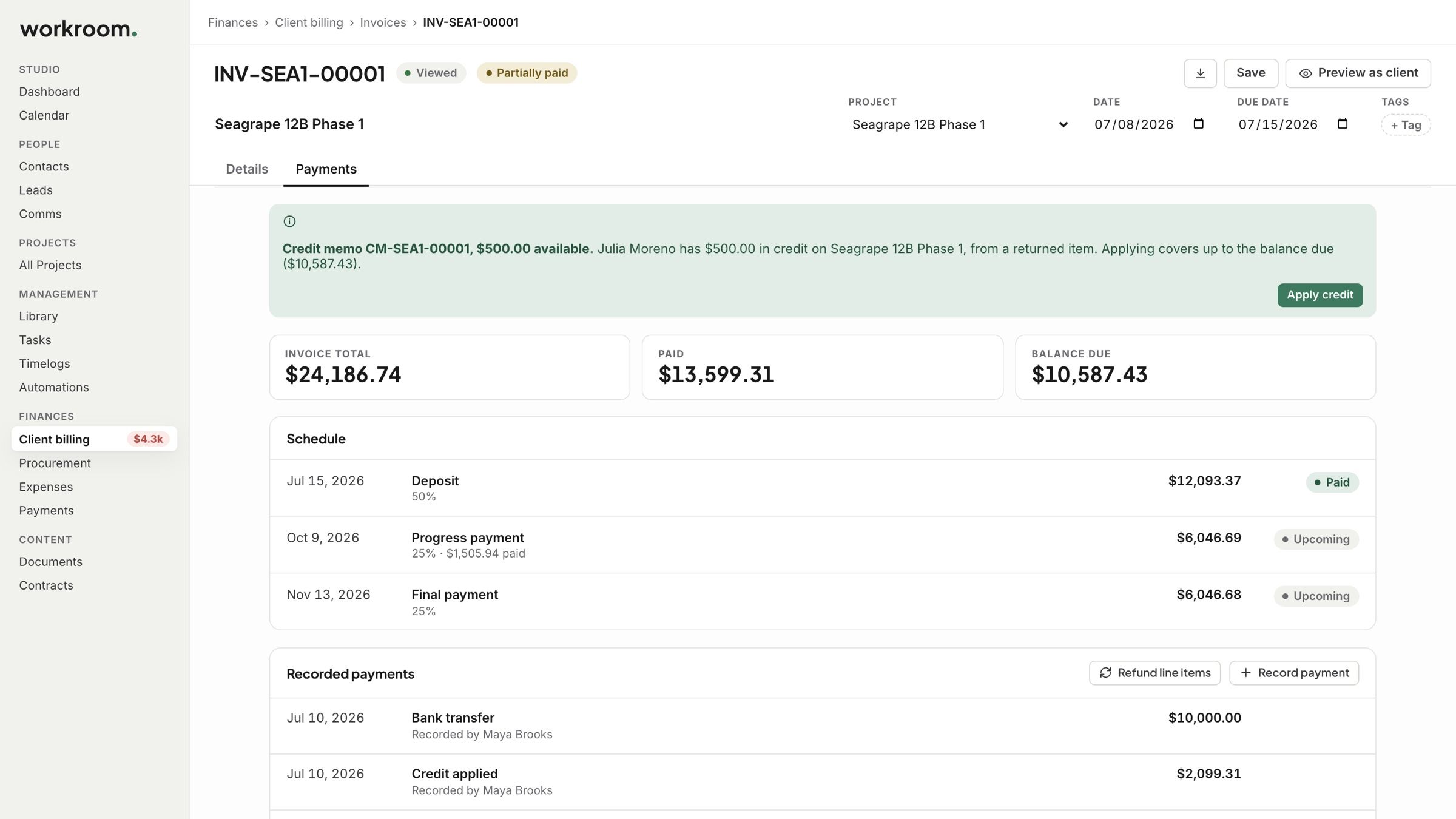Screen dimensions: 1456x819
Task: Open Leads page
Action: [36, 190]
